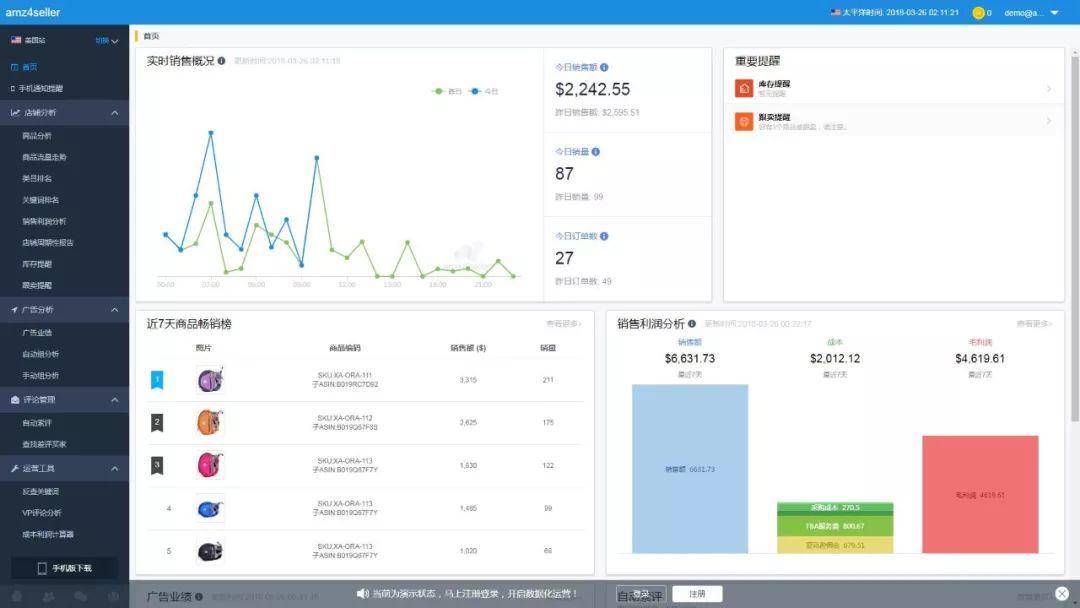This screenshot has height=608, width=1080.
Task: Click the 手机版下载 download button
Action: [x=64, y=568]
